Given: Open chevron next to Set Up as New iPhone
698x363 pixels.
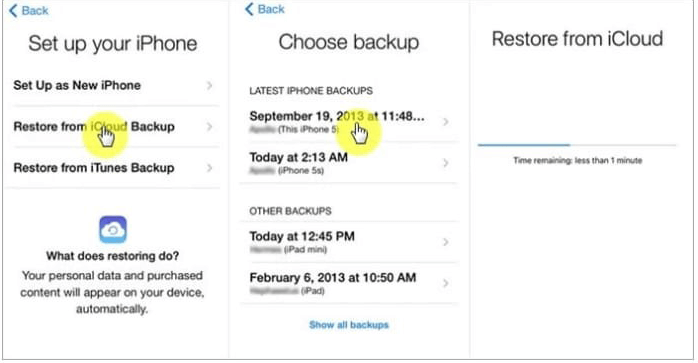Looking at the screenshot, I should pyautogui.click(x=210, y=85).
